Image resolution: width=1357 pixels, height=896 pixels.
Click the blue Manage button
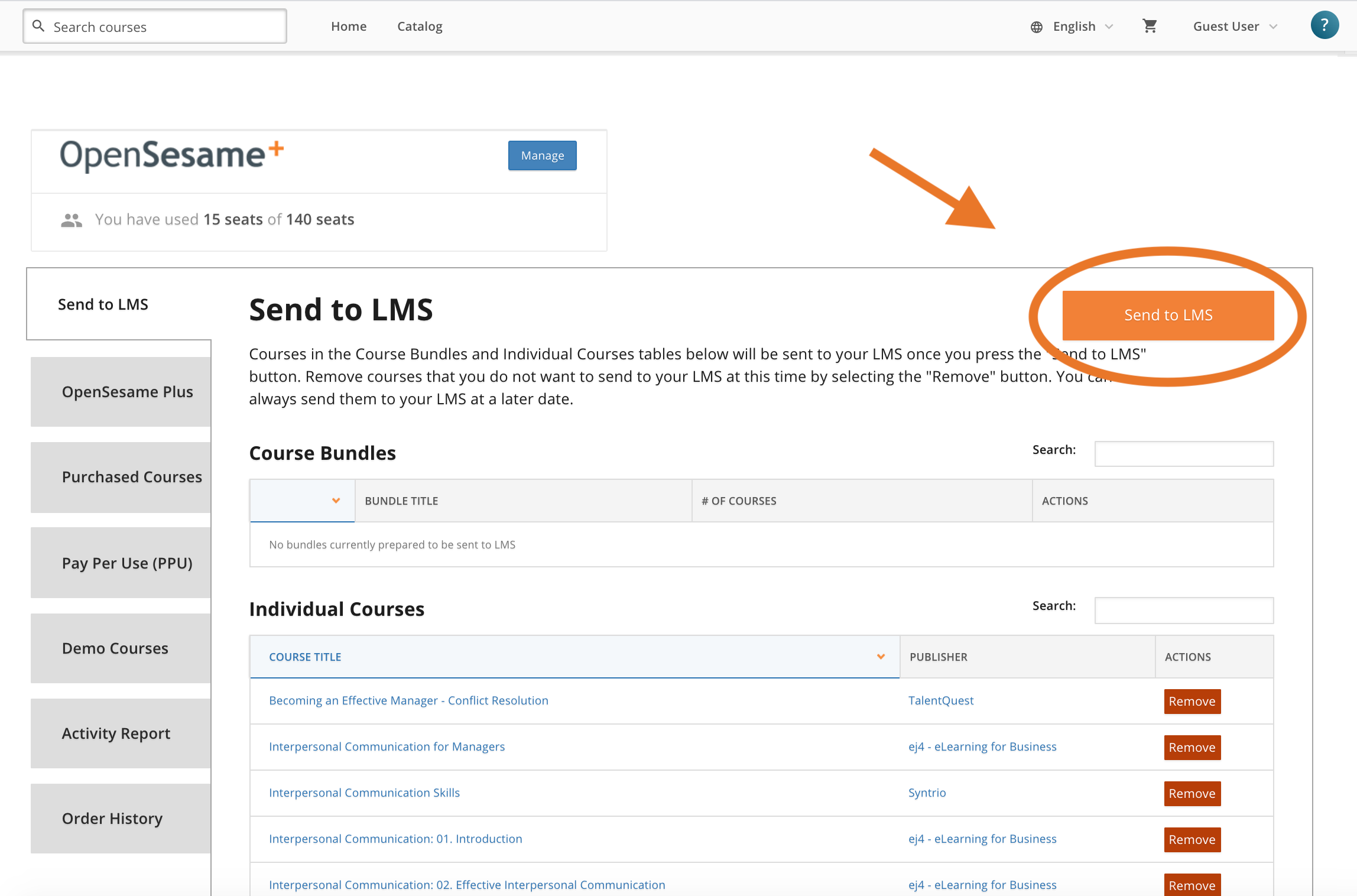[543, 155]
